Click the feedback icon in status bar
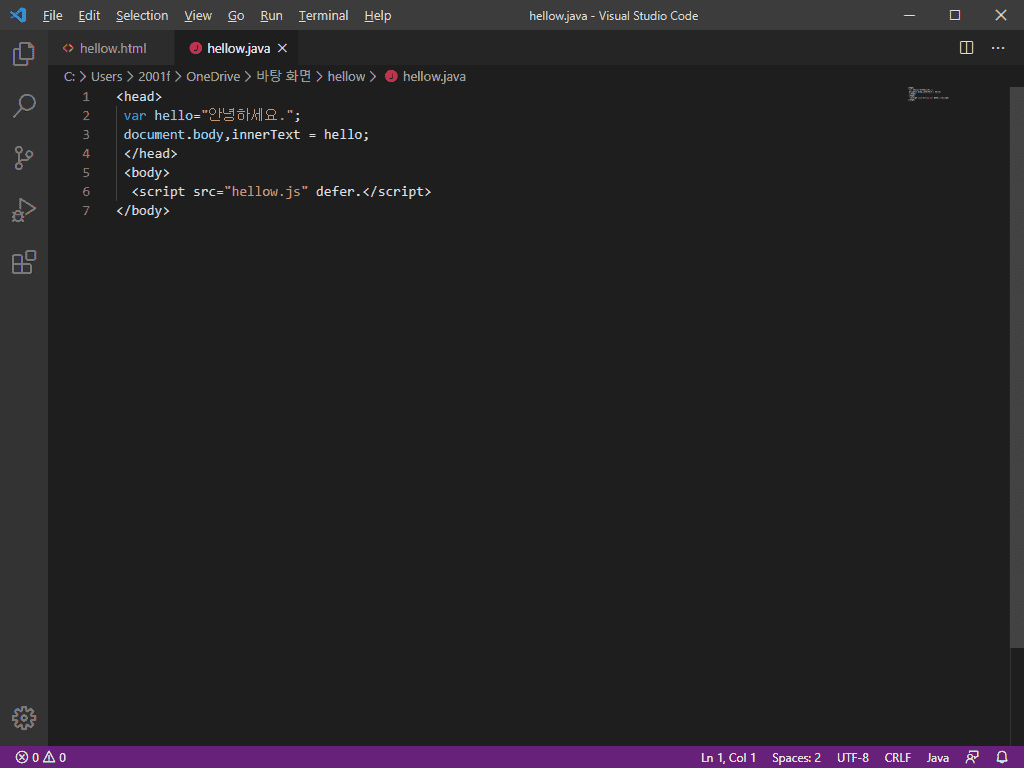This screenshot has width=1024, height=768. [x=972, y=757]
